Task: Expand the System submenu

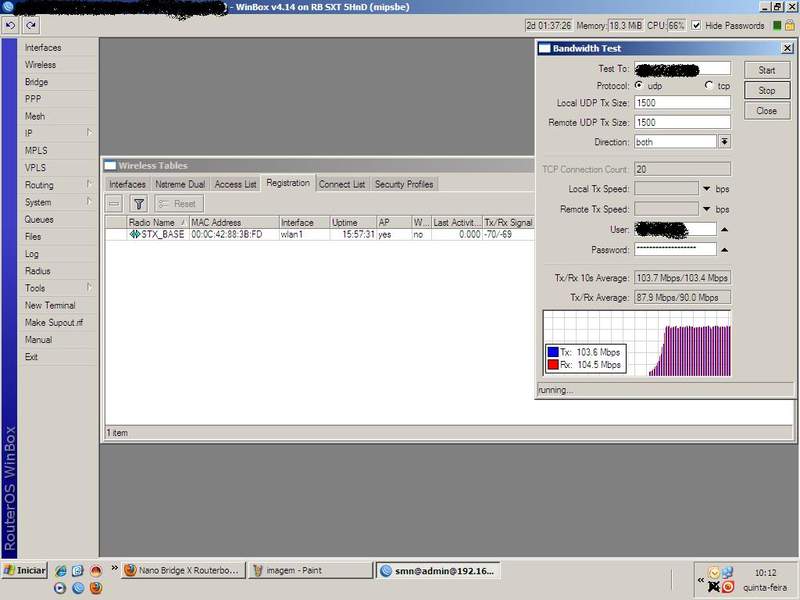Action: [57, 202]
